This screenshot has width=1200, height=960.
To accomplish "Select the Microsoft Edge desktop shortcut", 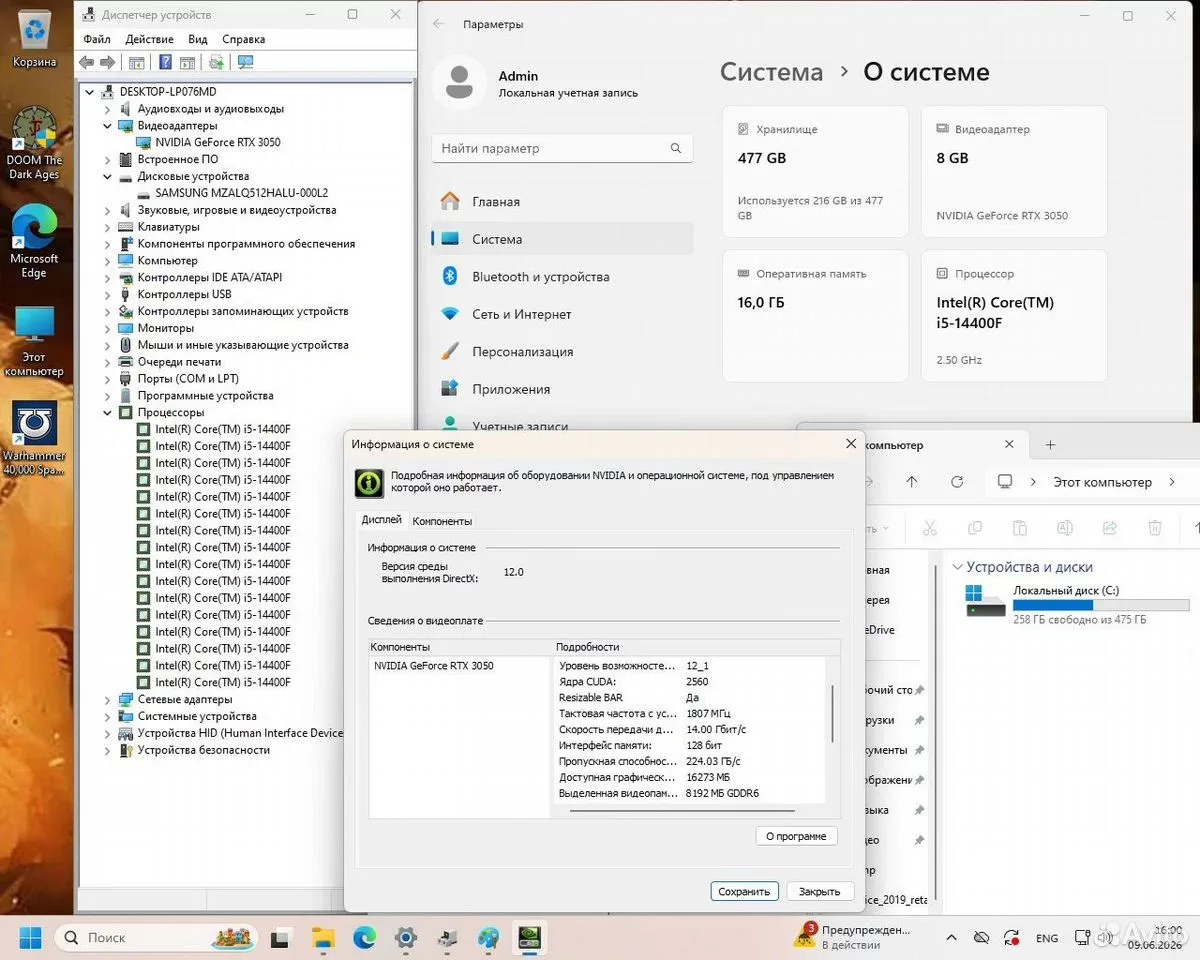I will pos(34,241).
